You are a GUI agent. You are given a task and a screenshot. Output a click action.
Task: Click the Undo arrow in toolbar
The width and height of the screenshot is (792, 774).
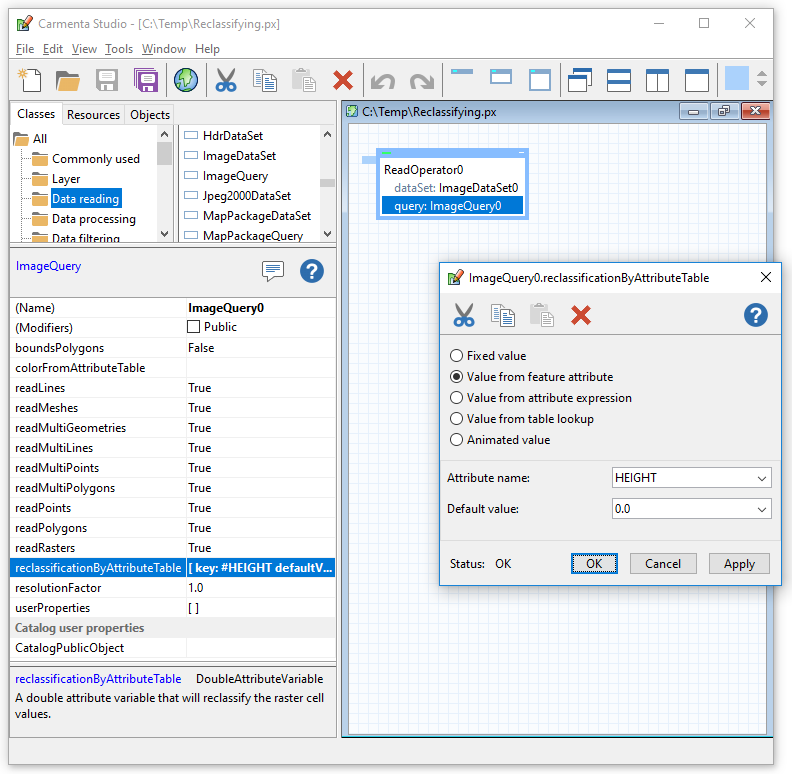click(382, 80)
